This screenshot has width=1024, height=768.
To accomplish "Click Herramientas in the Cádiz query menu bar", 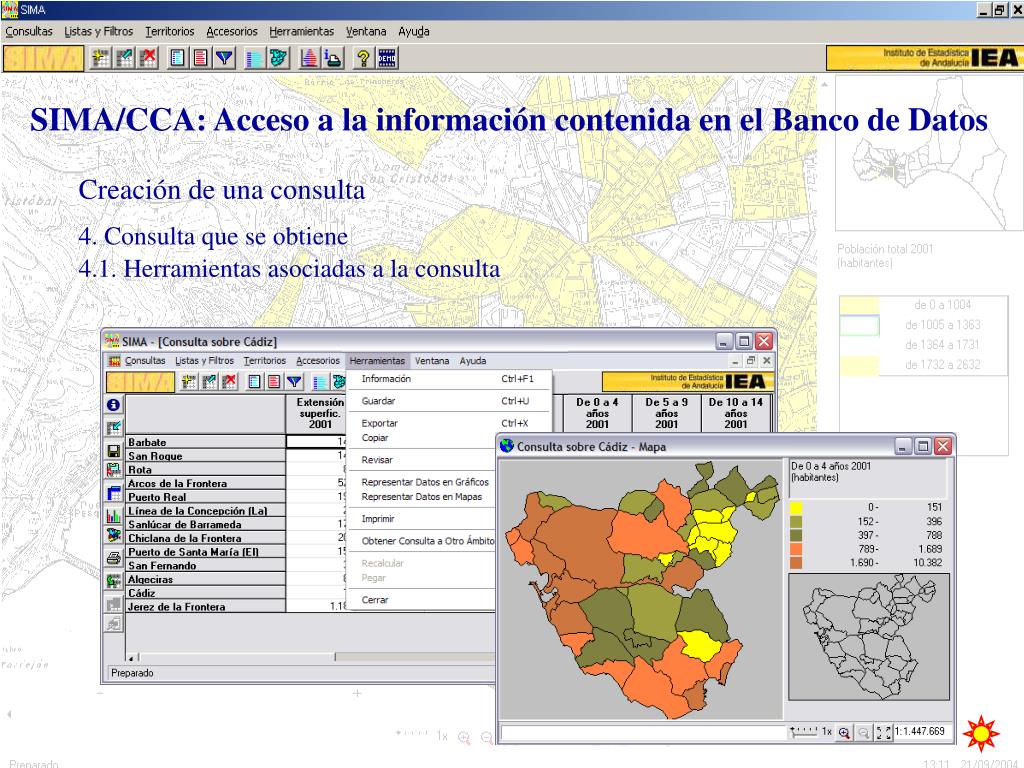I will (x=377, y=360).
